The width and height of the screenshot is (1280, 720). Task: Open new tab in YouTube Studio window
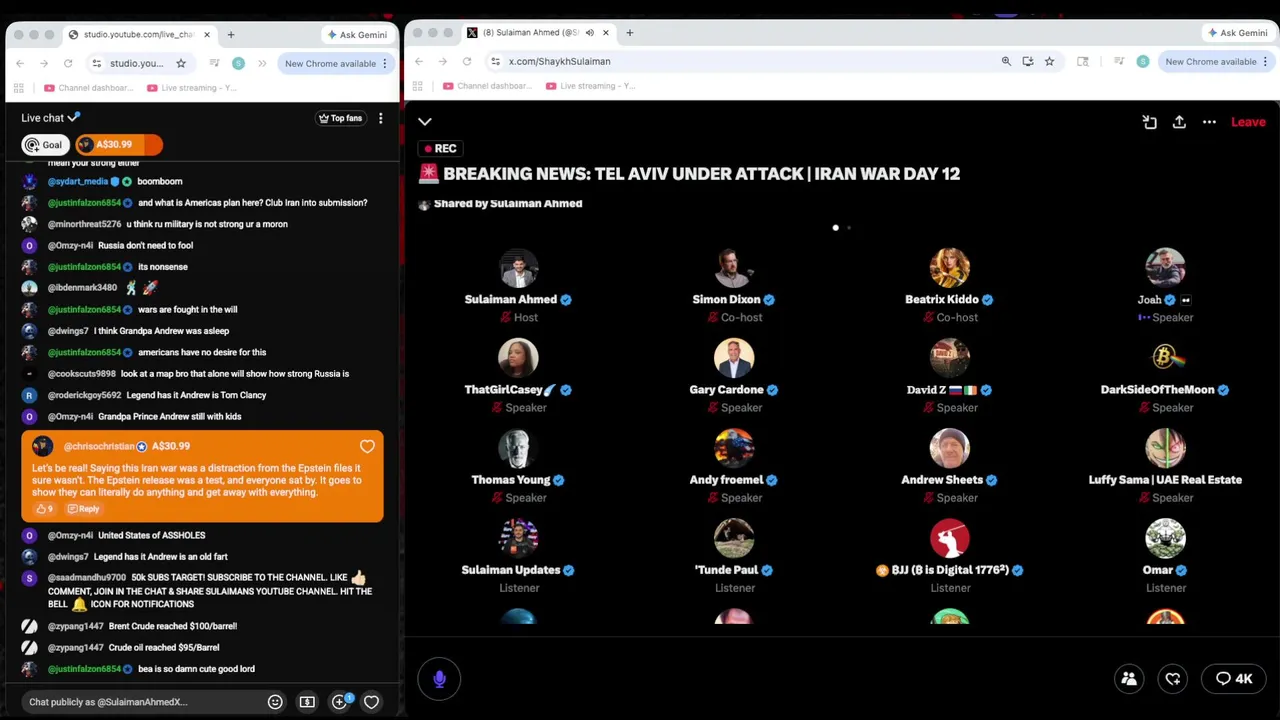tap(231, 34)
